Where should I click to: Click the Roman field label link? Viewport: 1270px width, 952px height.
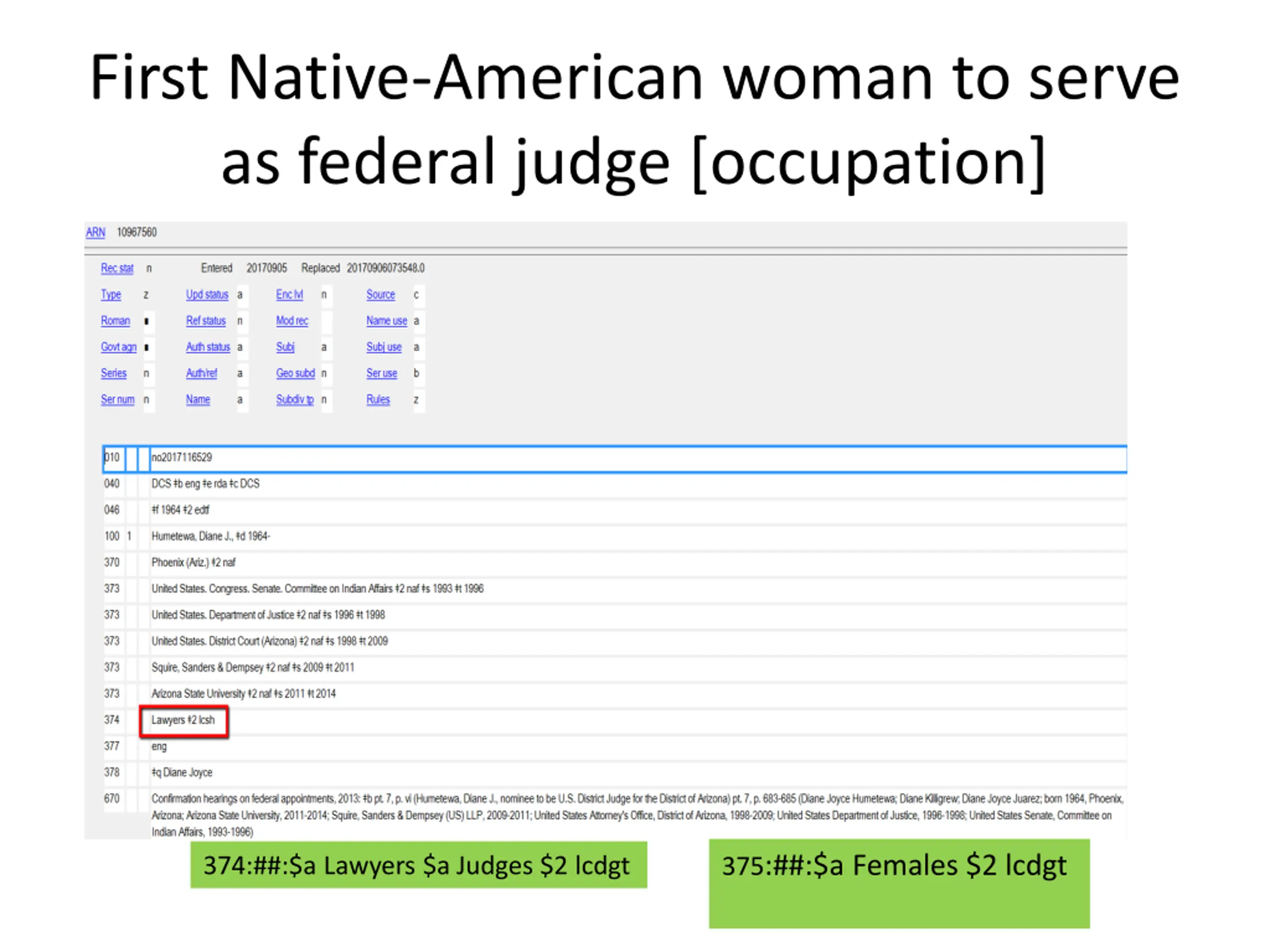point(116,321)
